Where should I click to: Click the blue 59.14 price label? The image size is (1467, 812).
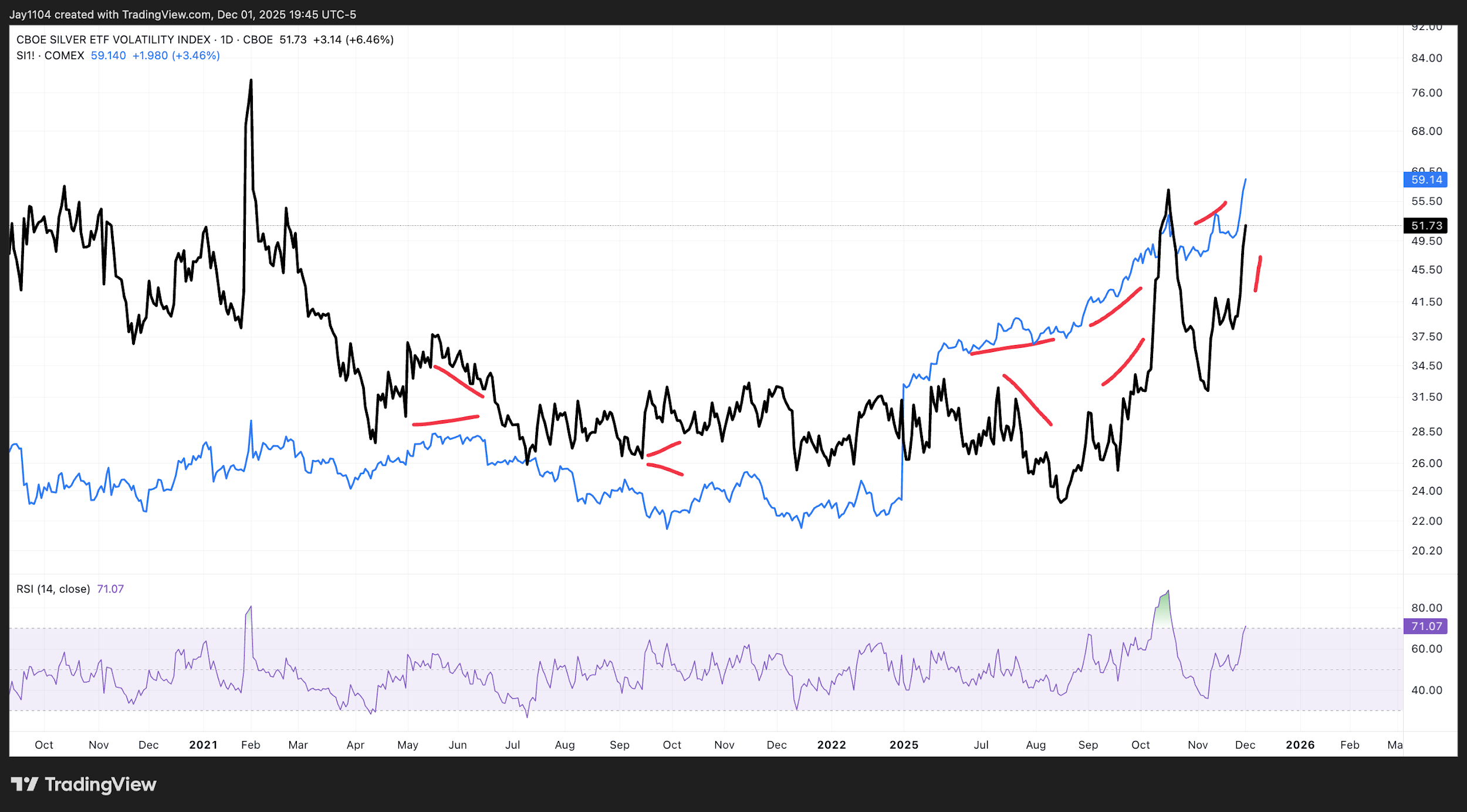pyautogui.click(x=1425, y=180)
